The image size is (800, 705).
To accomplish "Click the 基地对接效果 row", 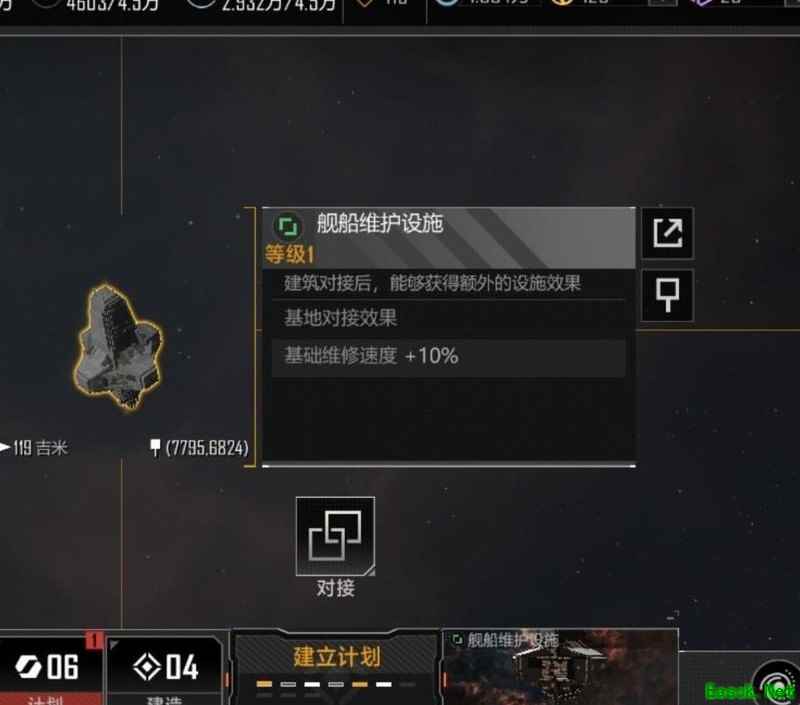I will (449, 318).
